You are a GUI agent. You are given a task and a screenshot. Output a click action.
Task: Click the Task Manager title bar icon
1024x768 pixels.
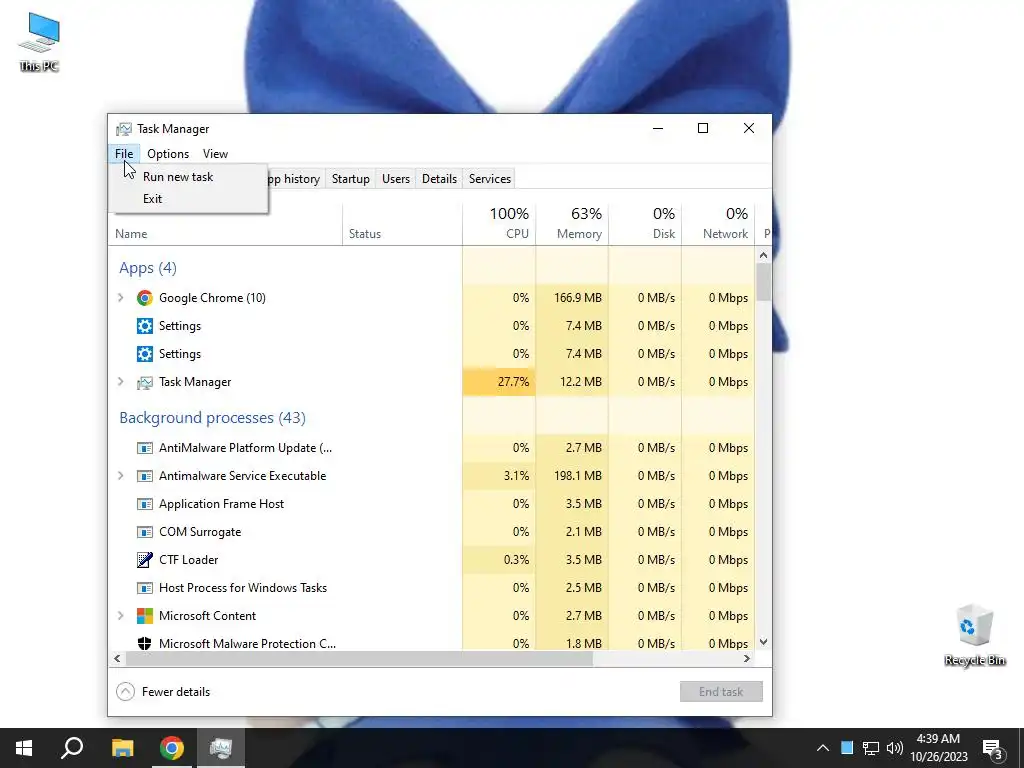(123, 129)
